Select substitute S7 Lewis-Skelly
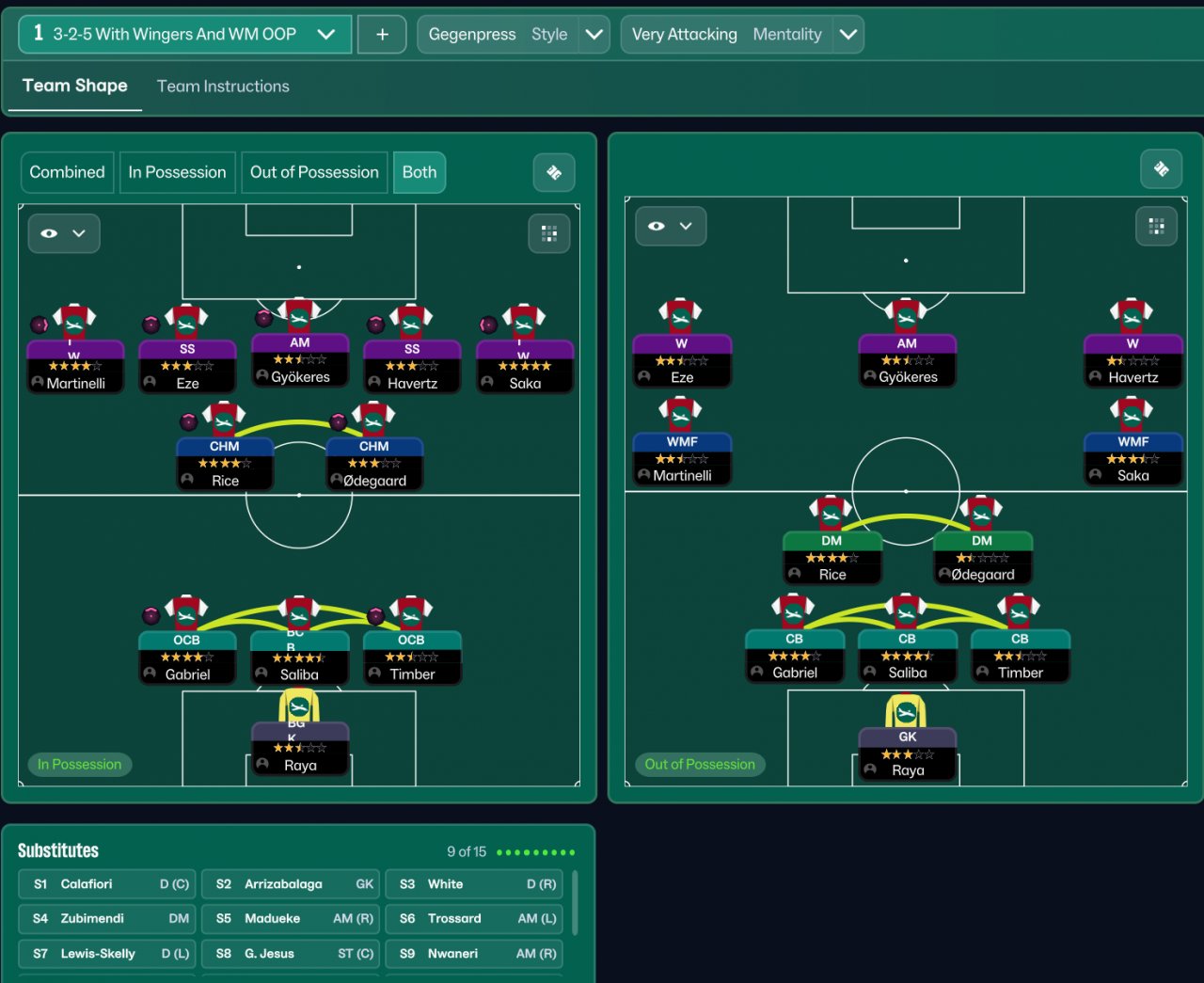The width and height of the screenshot is (1204, 983). point(106,954)
